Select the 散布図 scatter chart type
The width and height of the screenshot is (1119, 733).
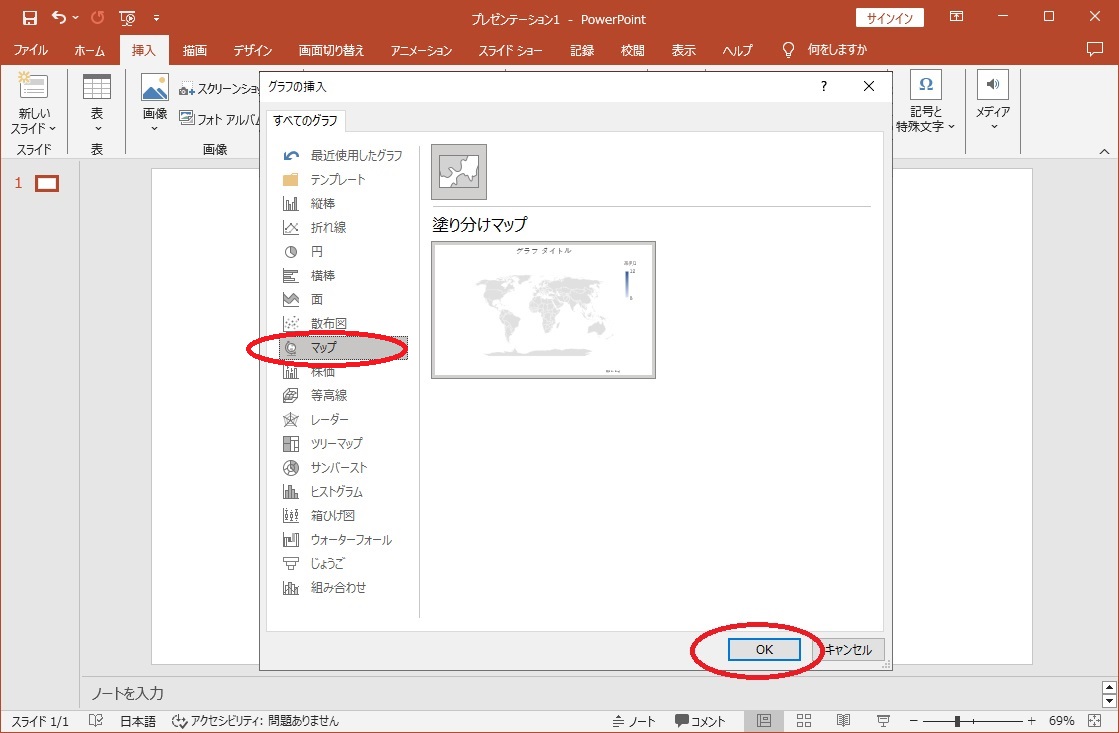[x=328, y=324]
